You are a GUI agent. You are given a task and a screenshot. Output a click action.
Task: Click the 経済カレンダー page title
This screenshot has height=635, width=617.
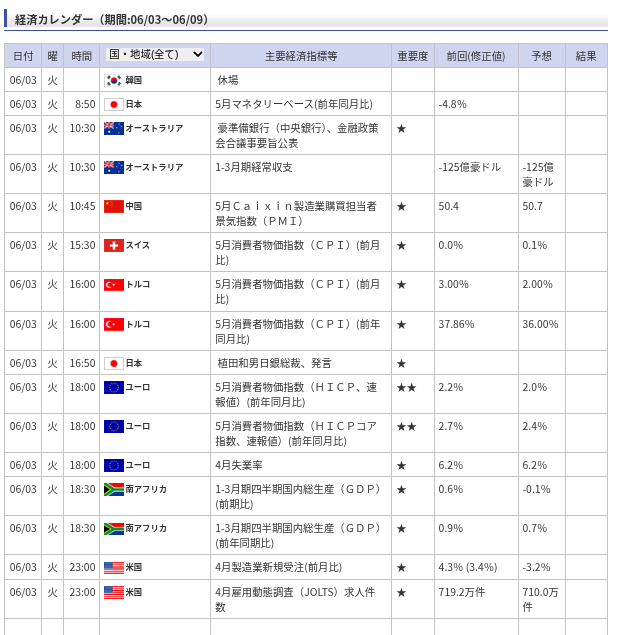click(111, 19)
